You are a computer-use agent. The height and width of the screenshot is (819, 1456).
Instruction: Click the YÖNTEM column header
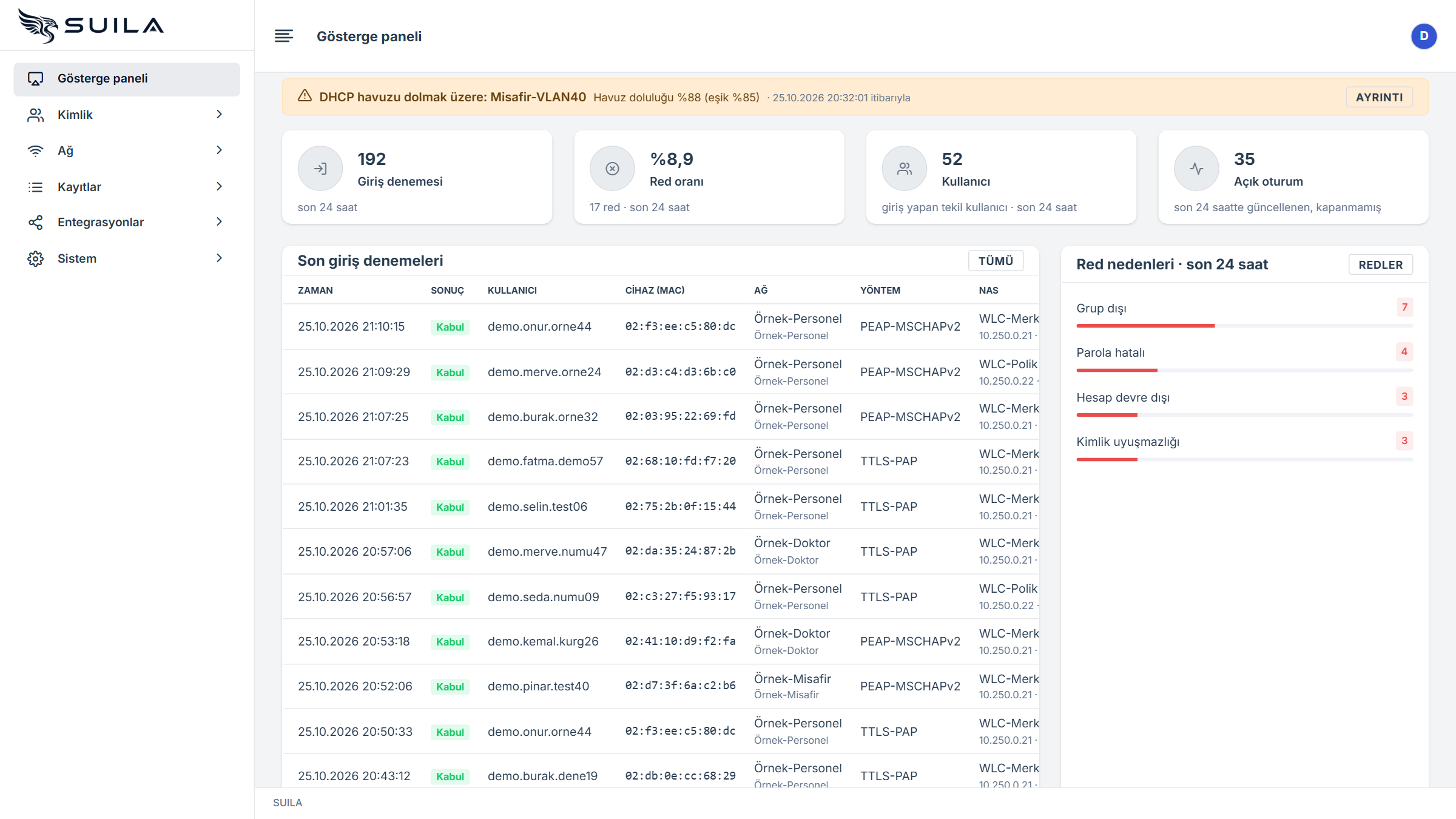tap(880, 290)
